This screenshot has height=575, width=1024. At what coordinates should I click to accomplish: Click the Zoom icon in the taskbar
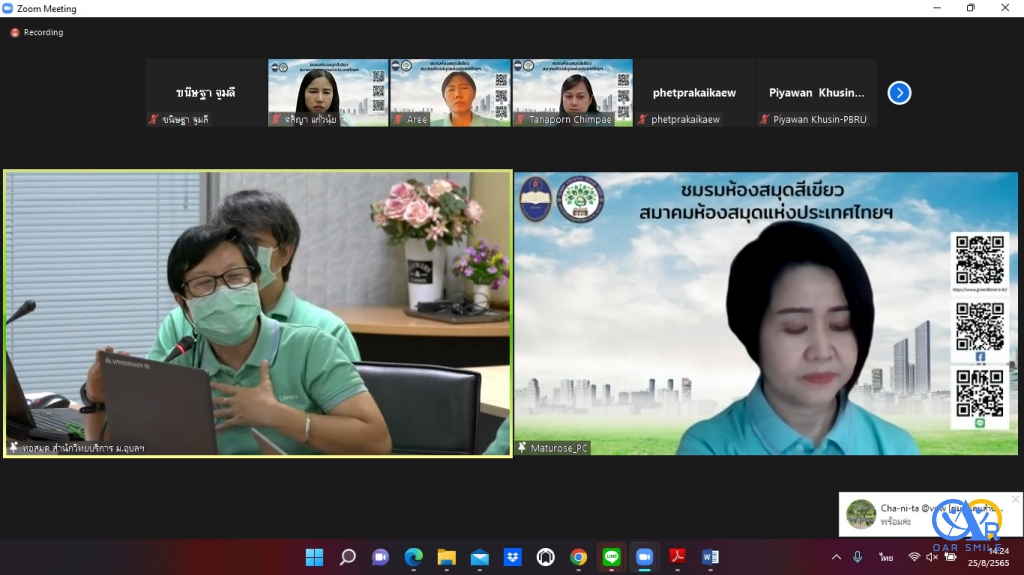[644, 557]
